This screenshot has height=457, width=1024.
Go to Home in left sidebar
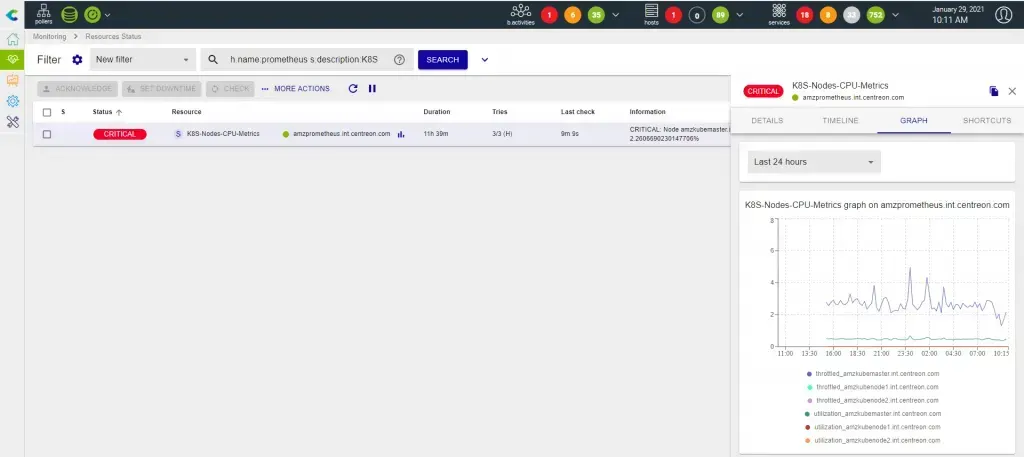(12, 39)
